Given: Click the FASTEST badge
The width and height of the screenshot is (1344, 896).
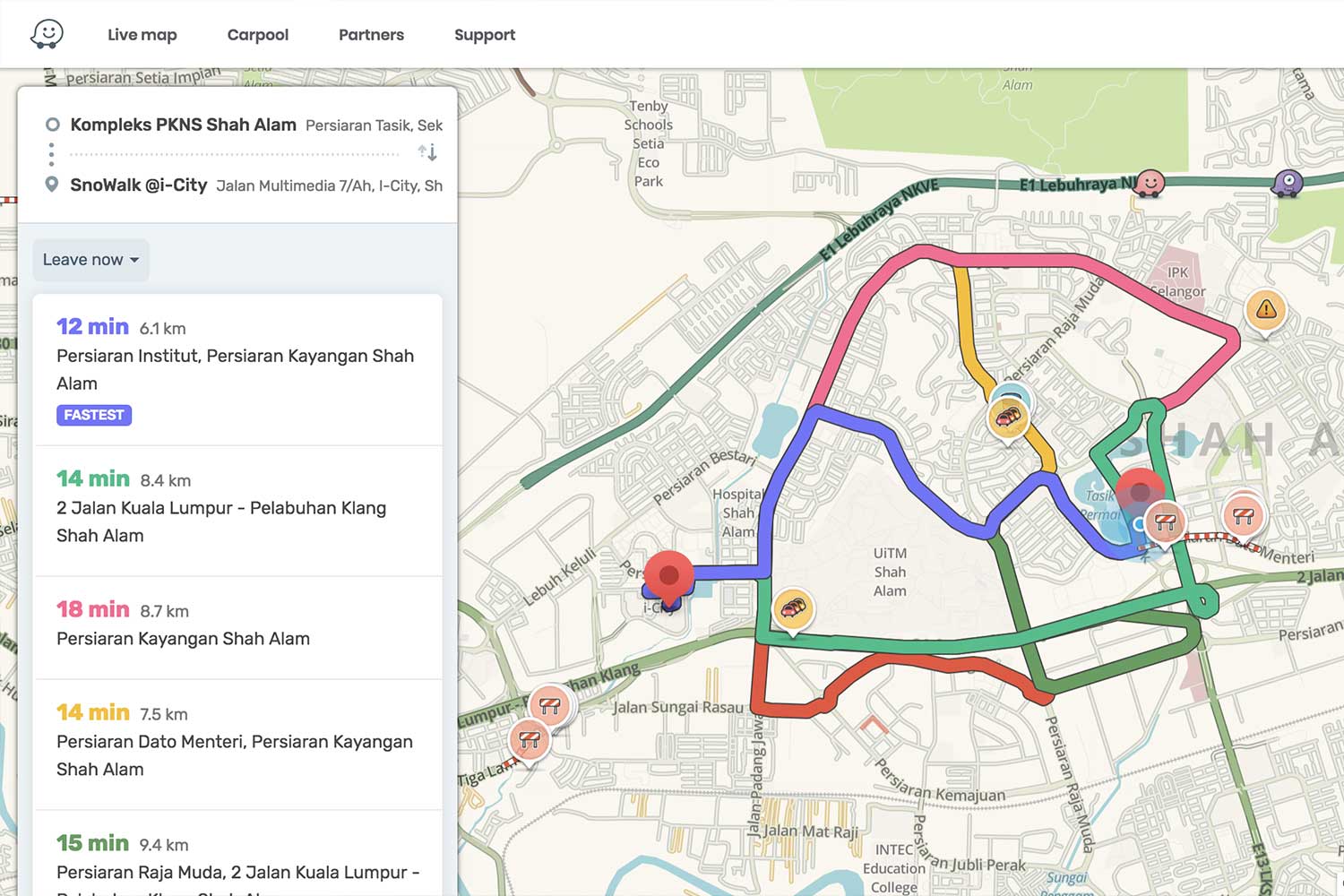Looking at the screenshot, I should click(x=94, y=415).
